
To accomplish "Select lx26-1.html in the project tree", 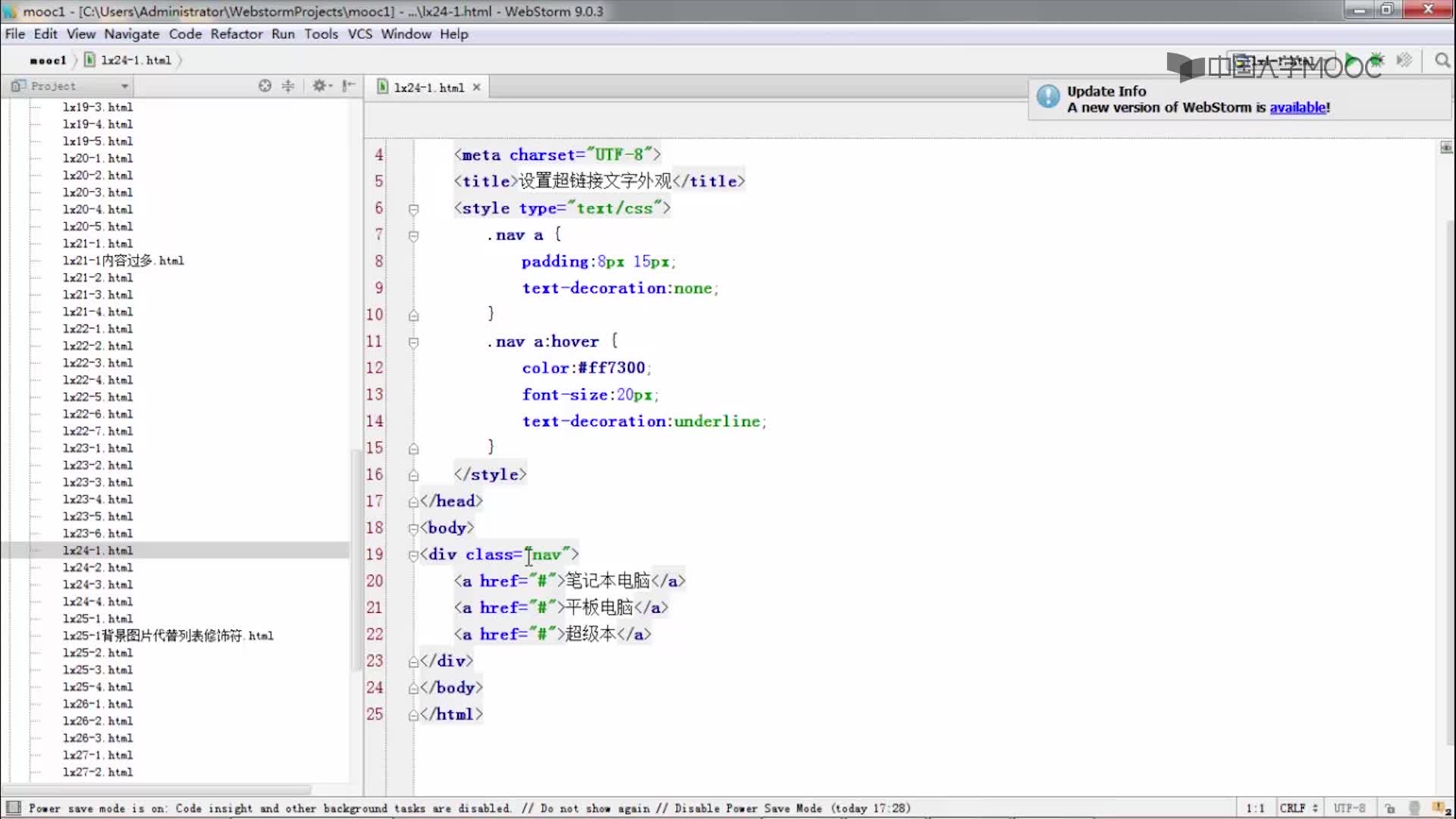I will 98,704.
